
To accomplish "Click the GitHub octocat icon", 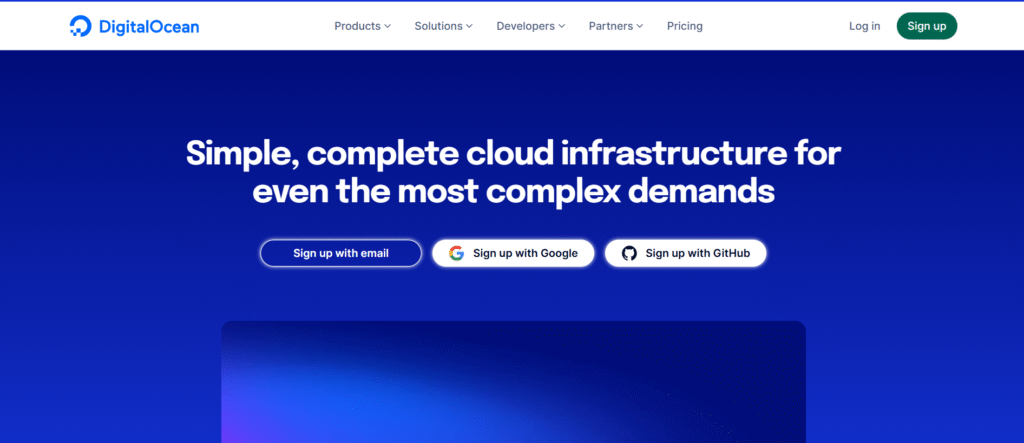I will pos(629,253).
